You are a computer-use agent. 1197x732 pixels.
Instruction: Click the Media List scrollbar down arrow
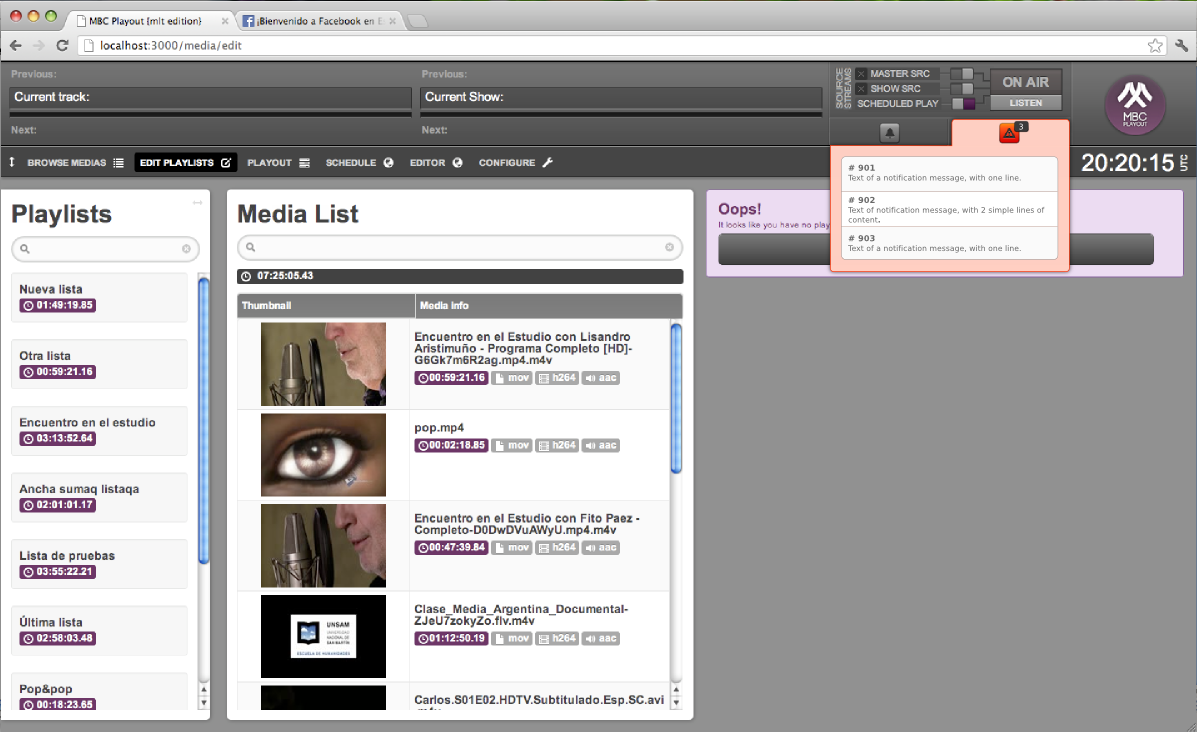[x=676, y=703]
